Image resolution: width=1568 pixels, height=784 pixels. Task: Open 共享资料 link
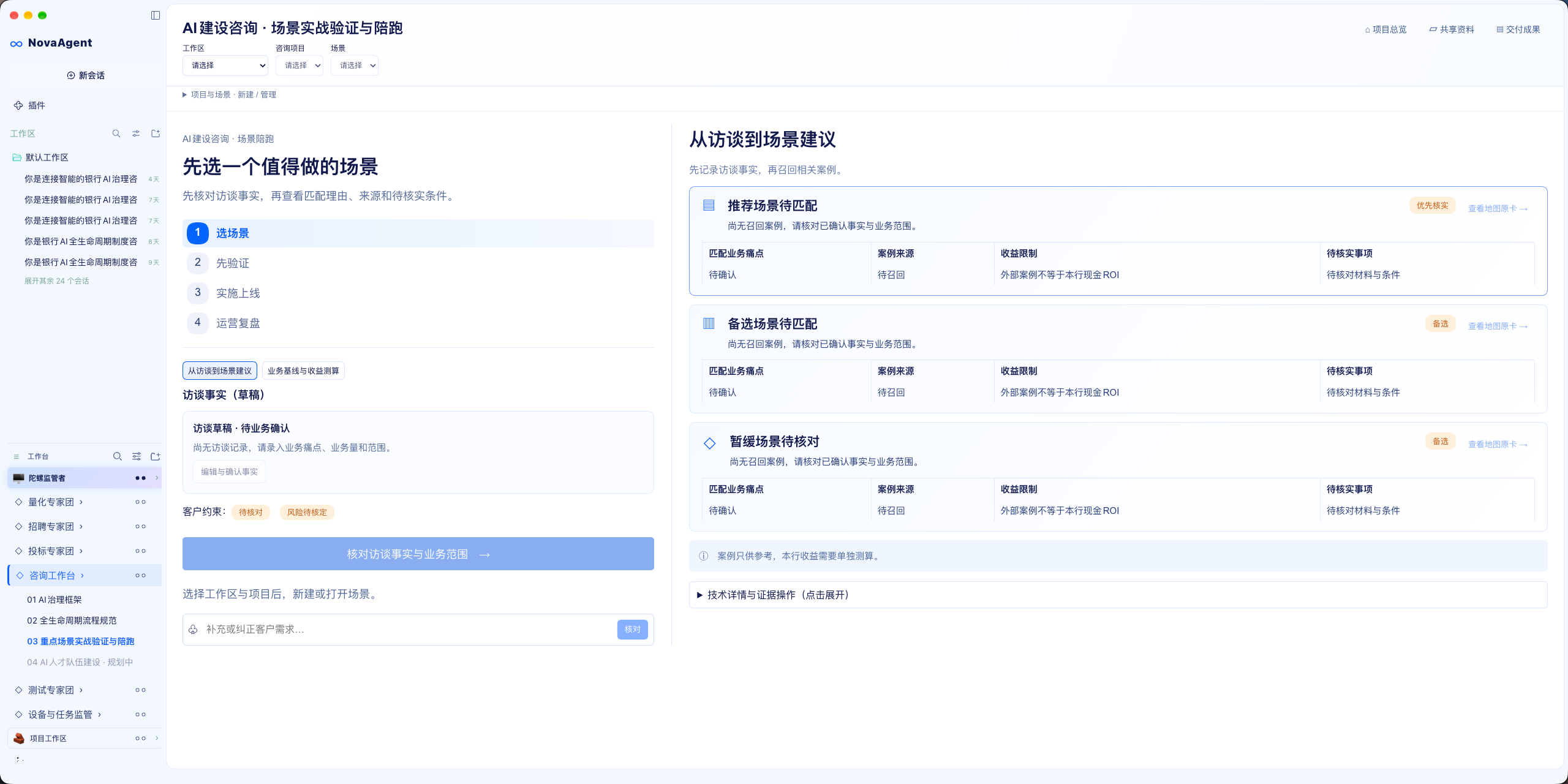coord(1452,29)
